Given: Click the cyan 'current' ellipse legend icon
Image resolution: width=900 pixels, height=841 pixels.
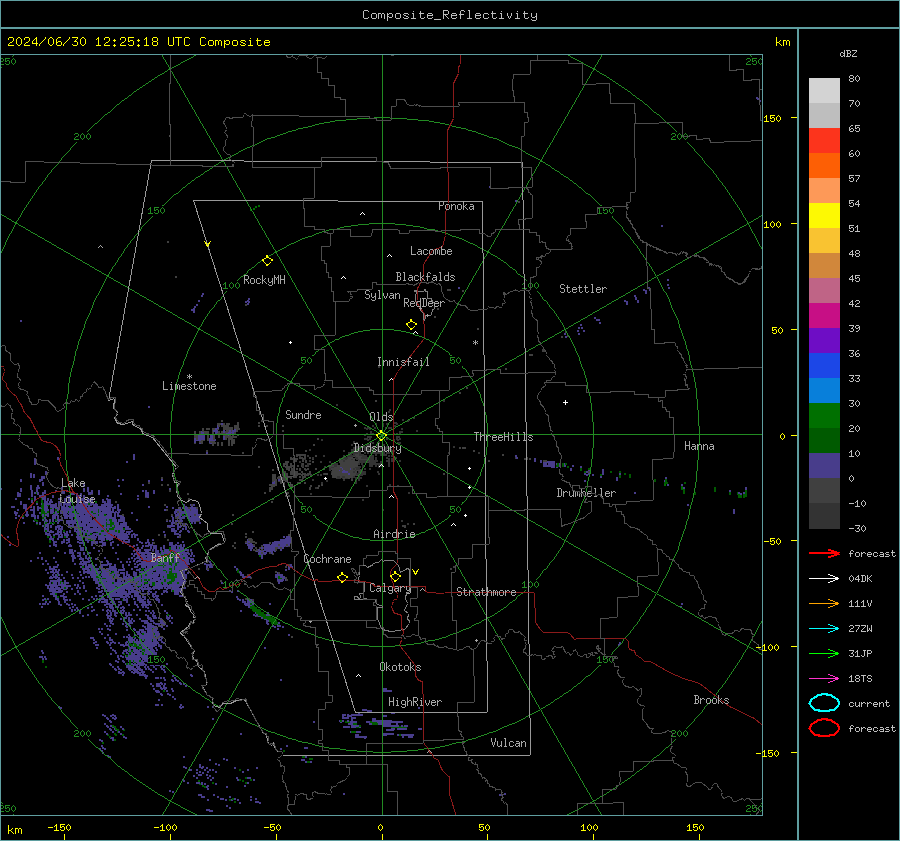Looking at the screenshot, I should tap(824, 703).
